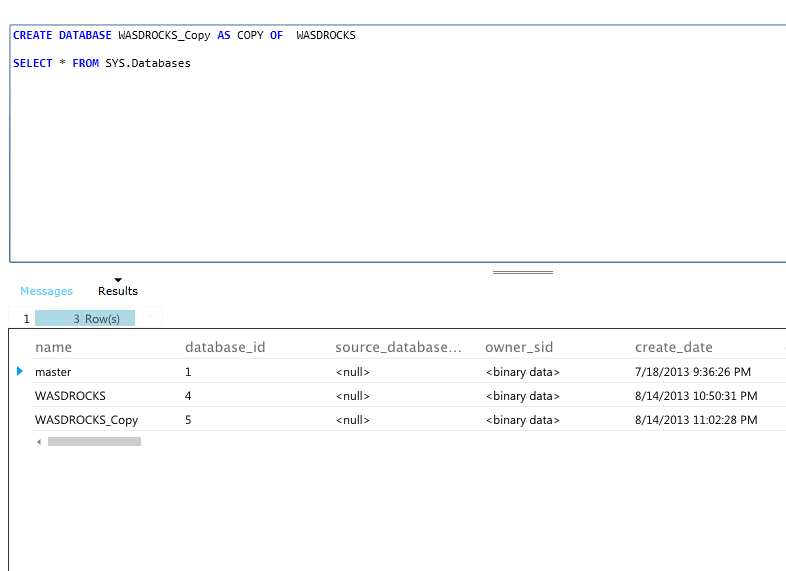Select the WASDROCKS name cell

pos(70,396)
